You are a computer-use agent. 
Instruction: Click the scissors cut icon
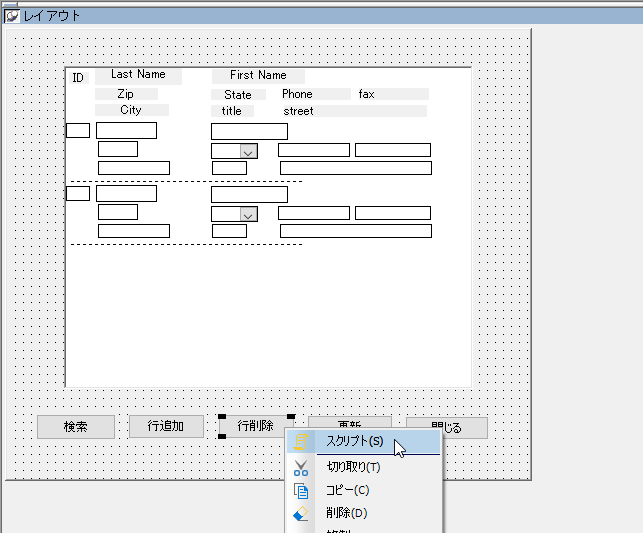301,466
